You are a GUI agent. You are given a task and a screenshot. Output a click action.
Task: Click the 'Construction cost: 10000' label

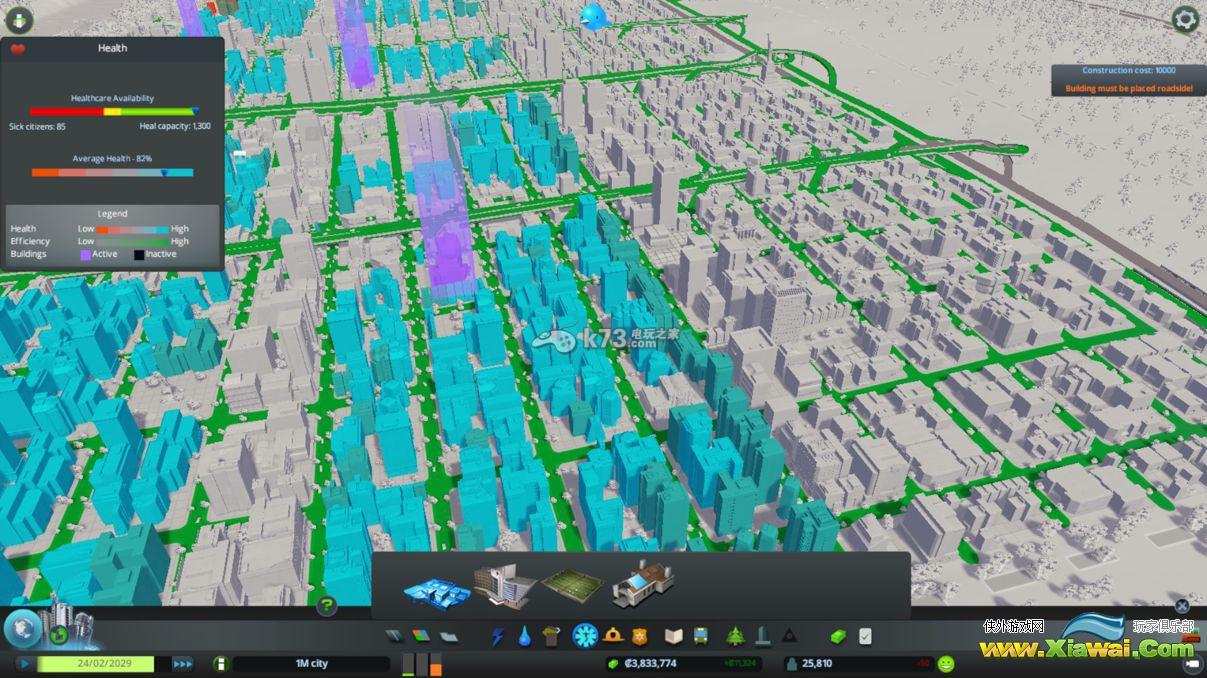pos(1128,71)
